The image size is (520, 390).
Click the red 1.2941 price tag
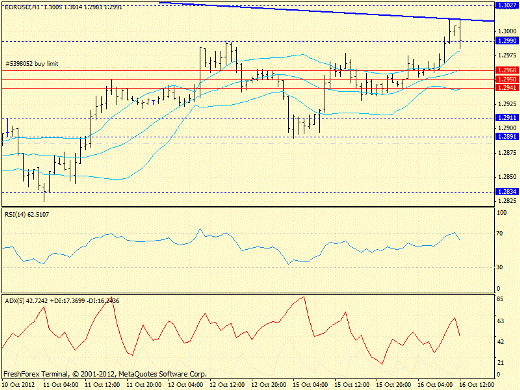(x=507, y=88)
